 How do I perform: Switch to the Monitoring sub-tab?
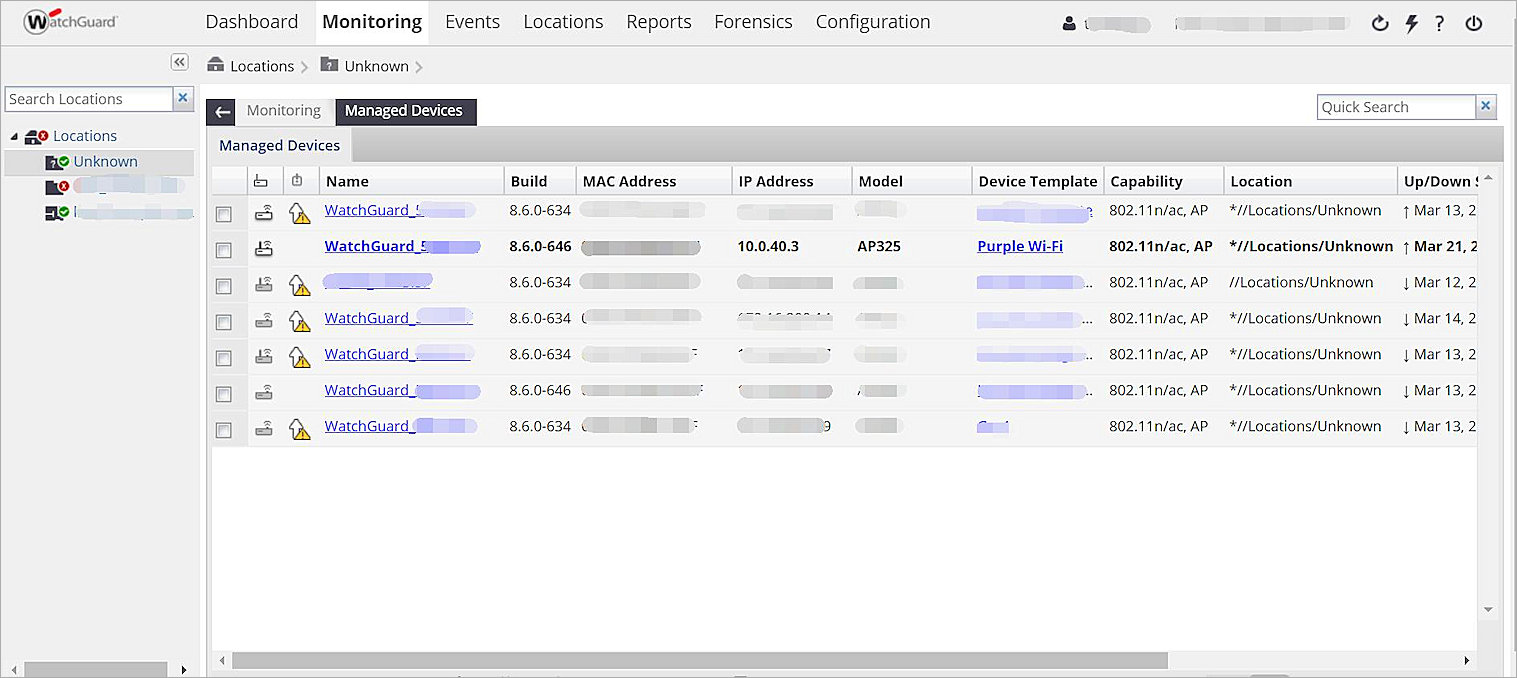283,111
